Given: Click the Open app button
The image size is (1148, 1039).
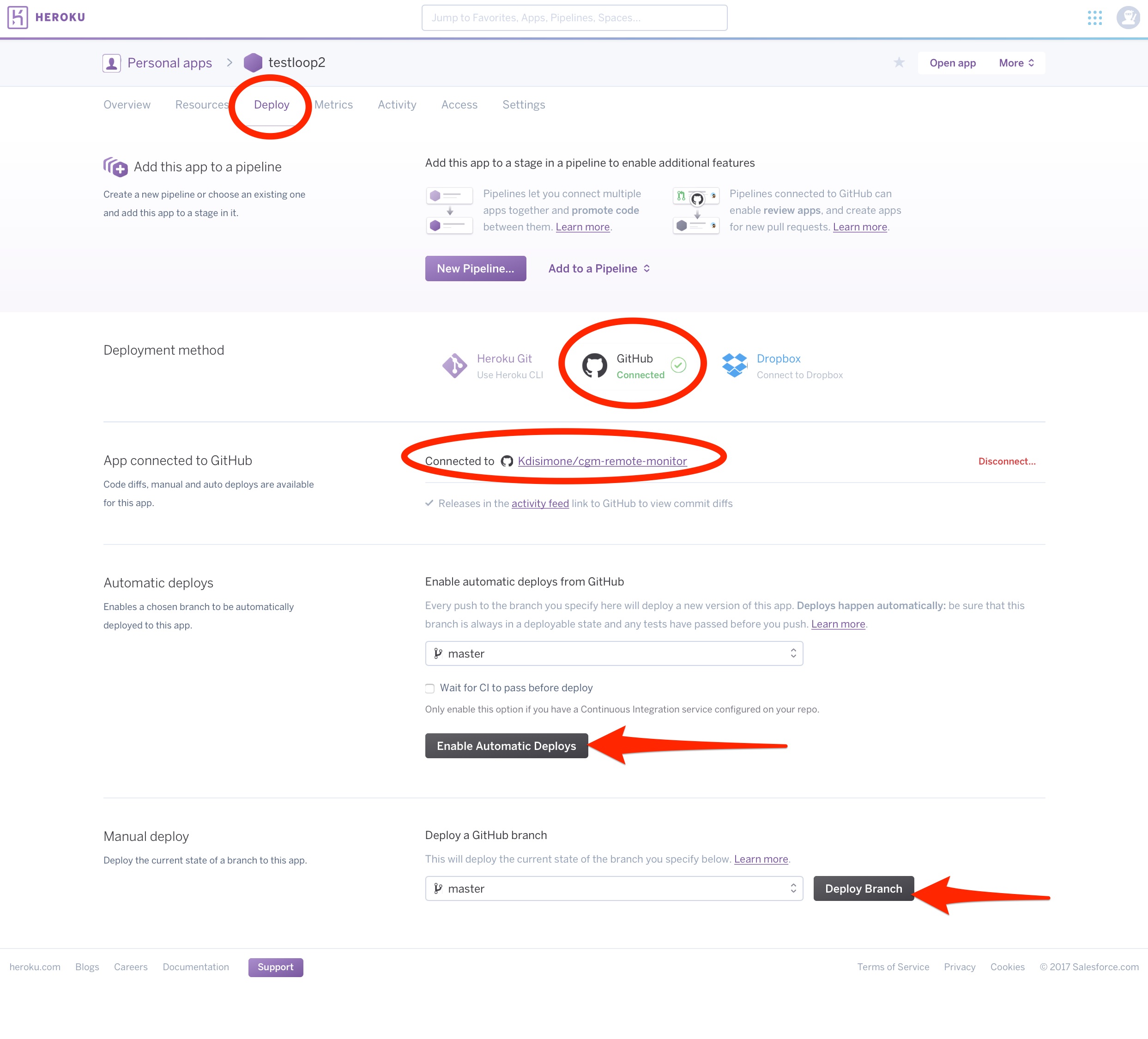Looking at the screenshot, I should (953, 63).
